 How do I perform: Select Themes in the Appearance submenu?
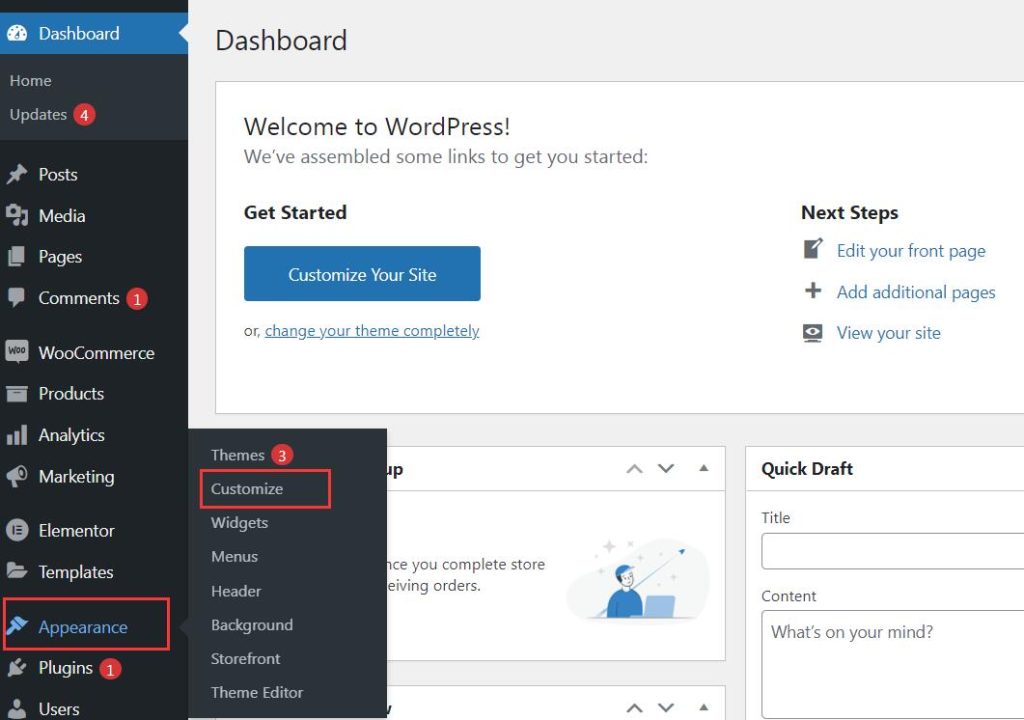coord(238,455)
